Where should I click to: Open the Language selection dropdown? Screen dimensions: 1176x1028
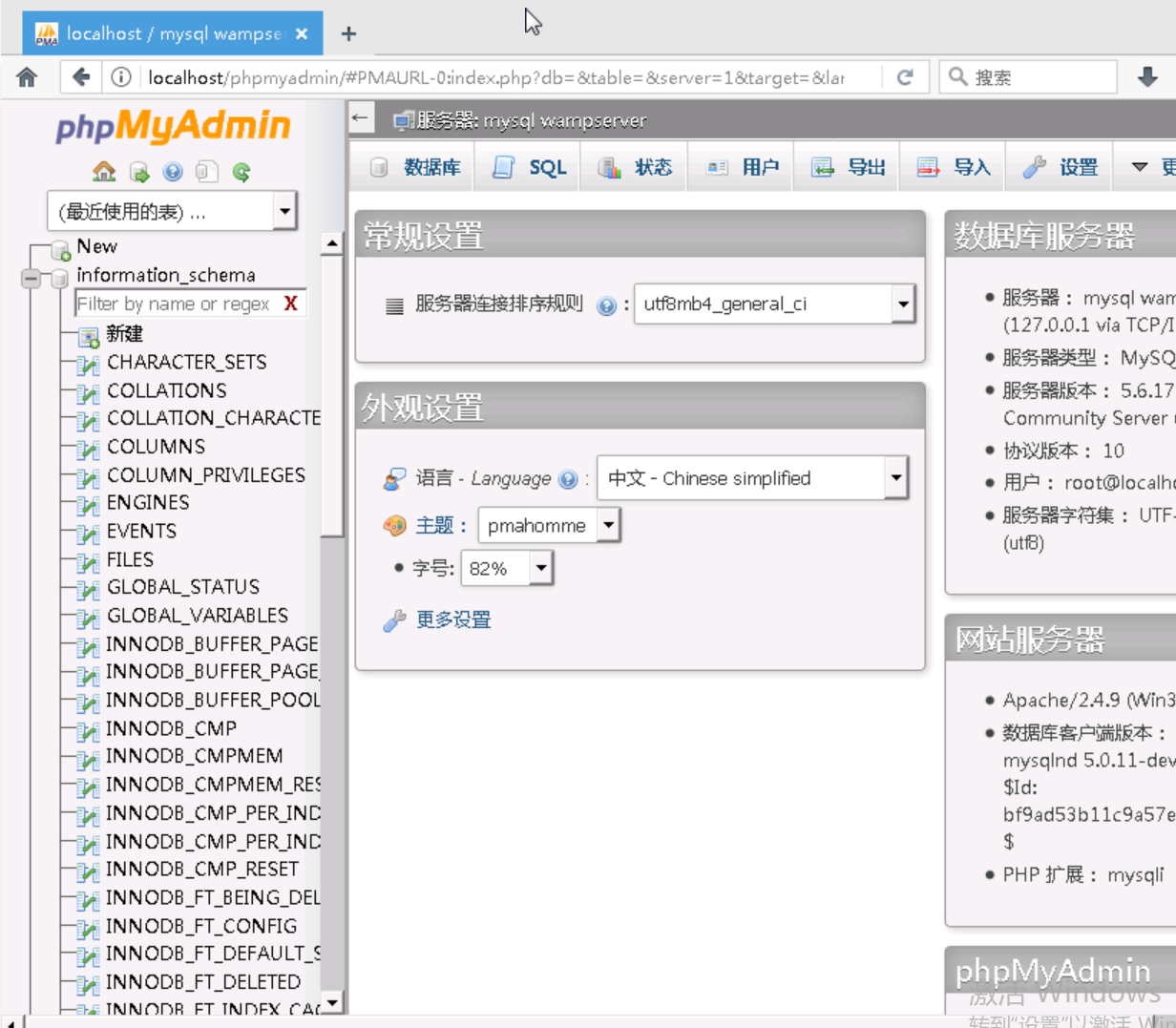pyautogui.click(x=752, y=478)
